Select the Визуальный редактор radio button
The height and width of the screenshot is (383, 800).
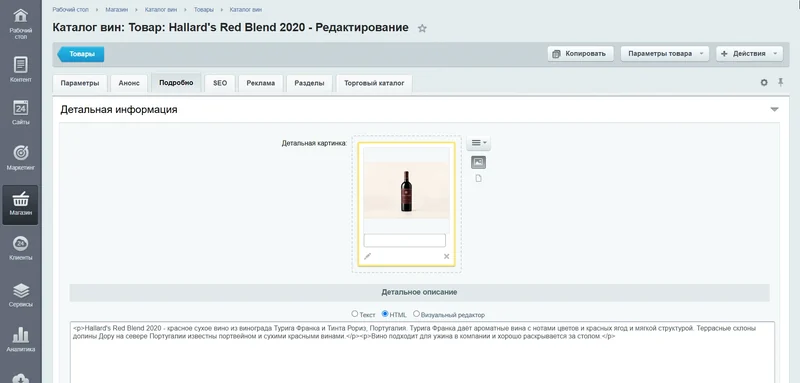[x=416, y=314]
